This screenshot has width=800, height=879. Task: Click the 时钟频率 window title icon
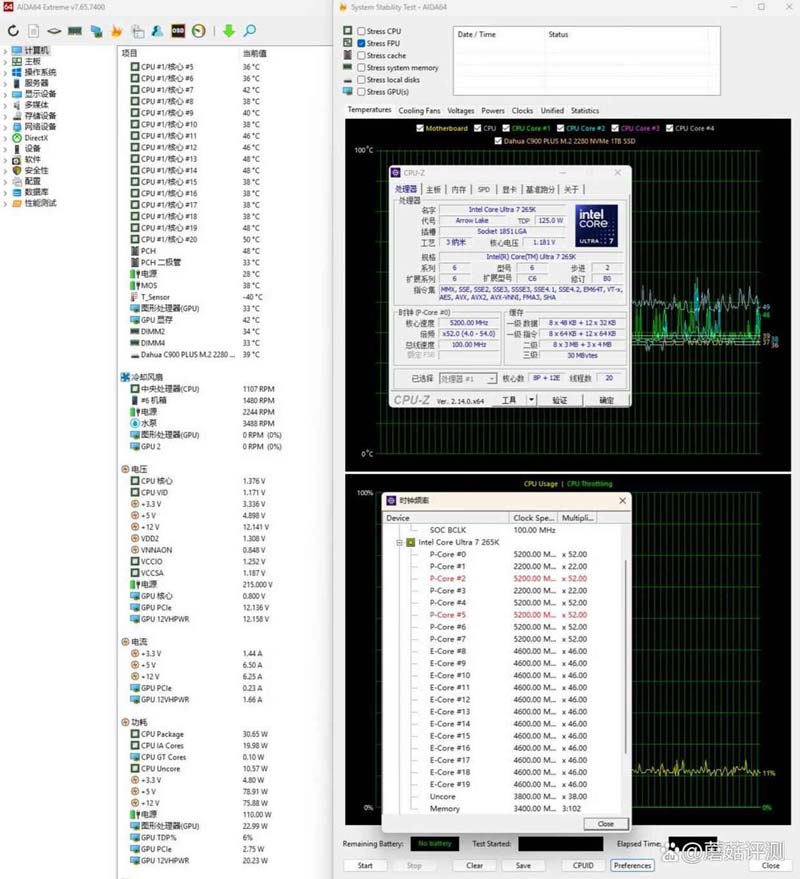391,500
